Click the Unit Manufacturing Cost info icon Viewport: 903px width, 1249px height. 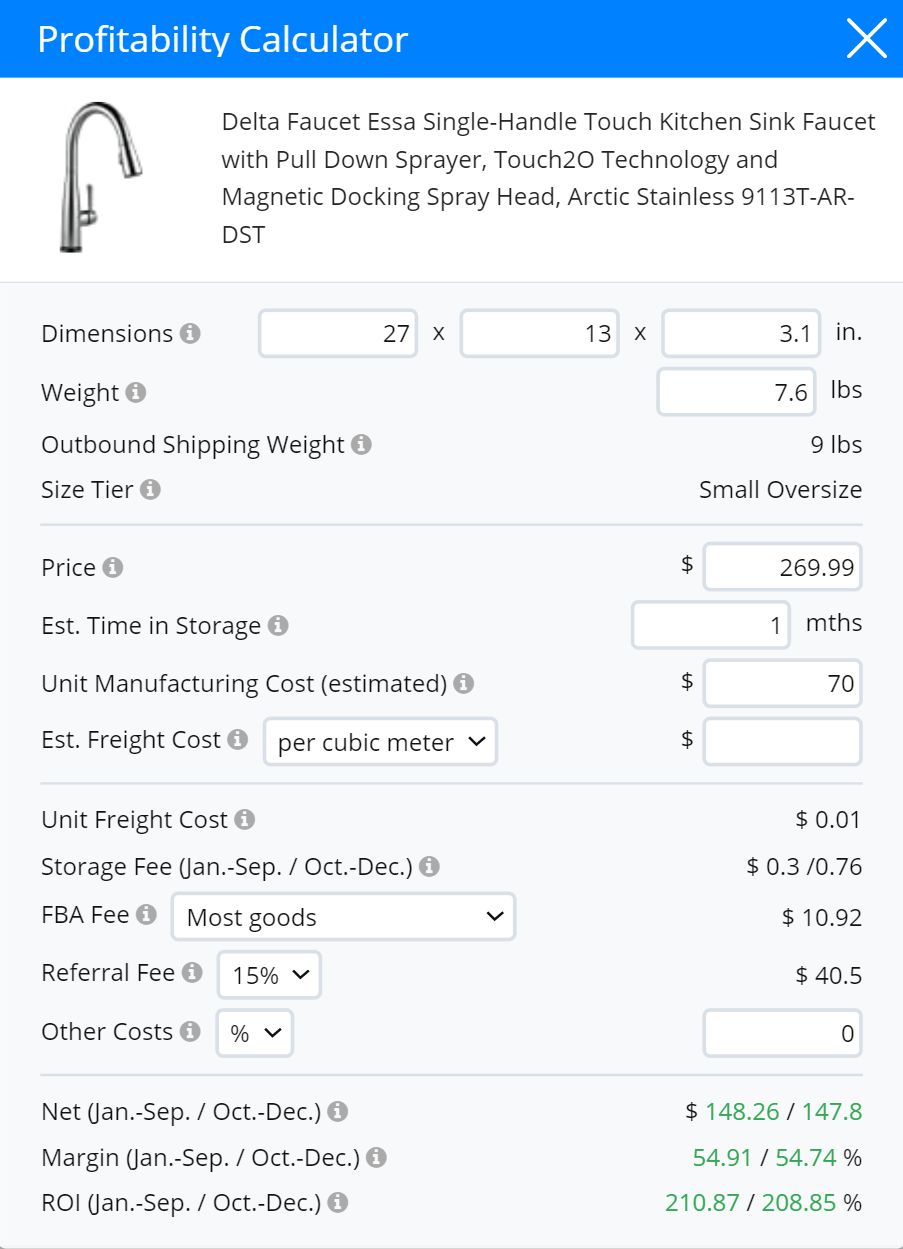point(463,683)
